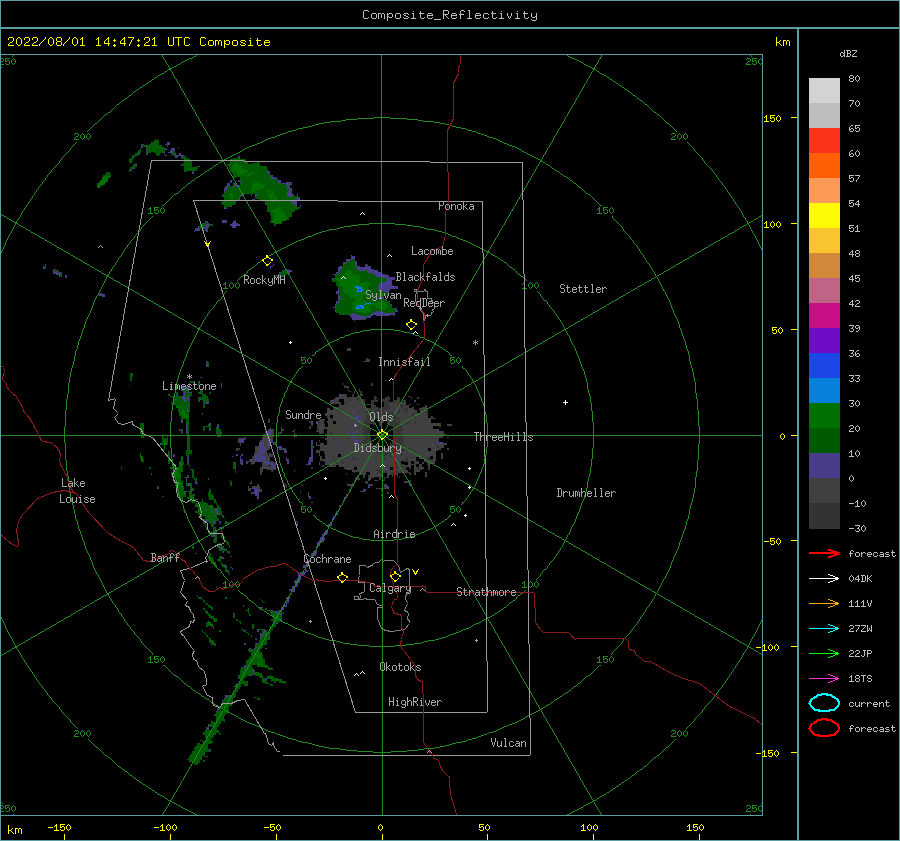Click the yellow radar site marker at Didsbury
Screen dimensions: 900x841
click(382, 435)
